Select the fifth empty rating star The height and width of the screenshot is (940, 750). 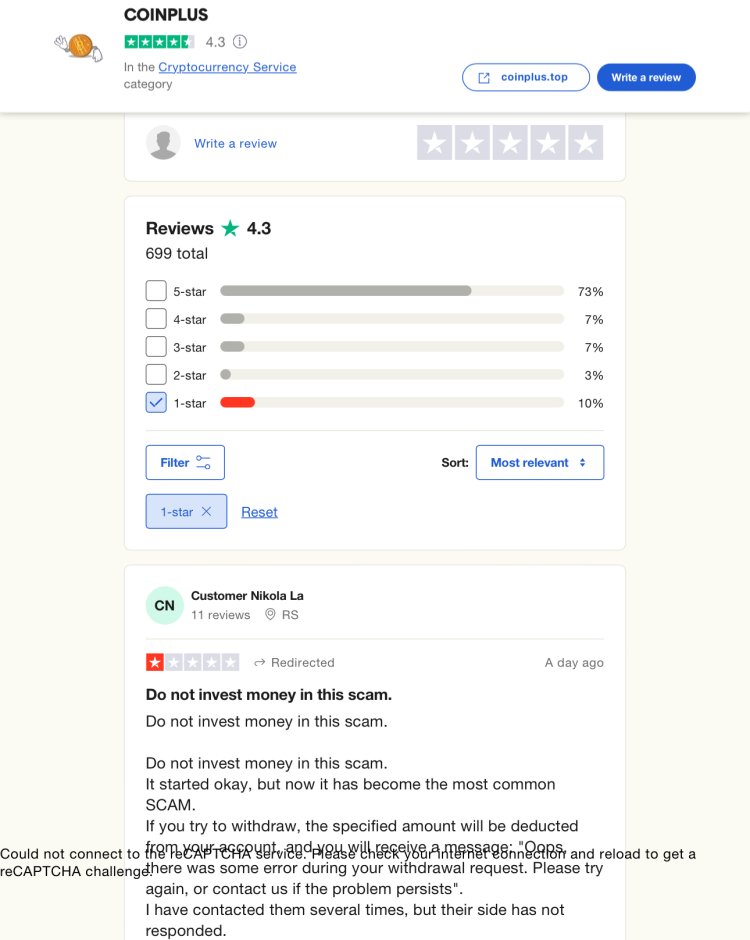[x=586, y=143]
